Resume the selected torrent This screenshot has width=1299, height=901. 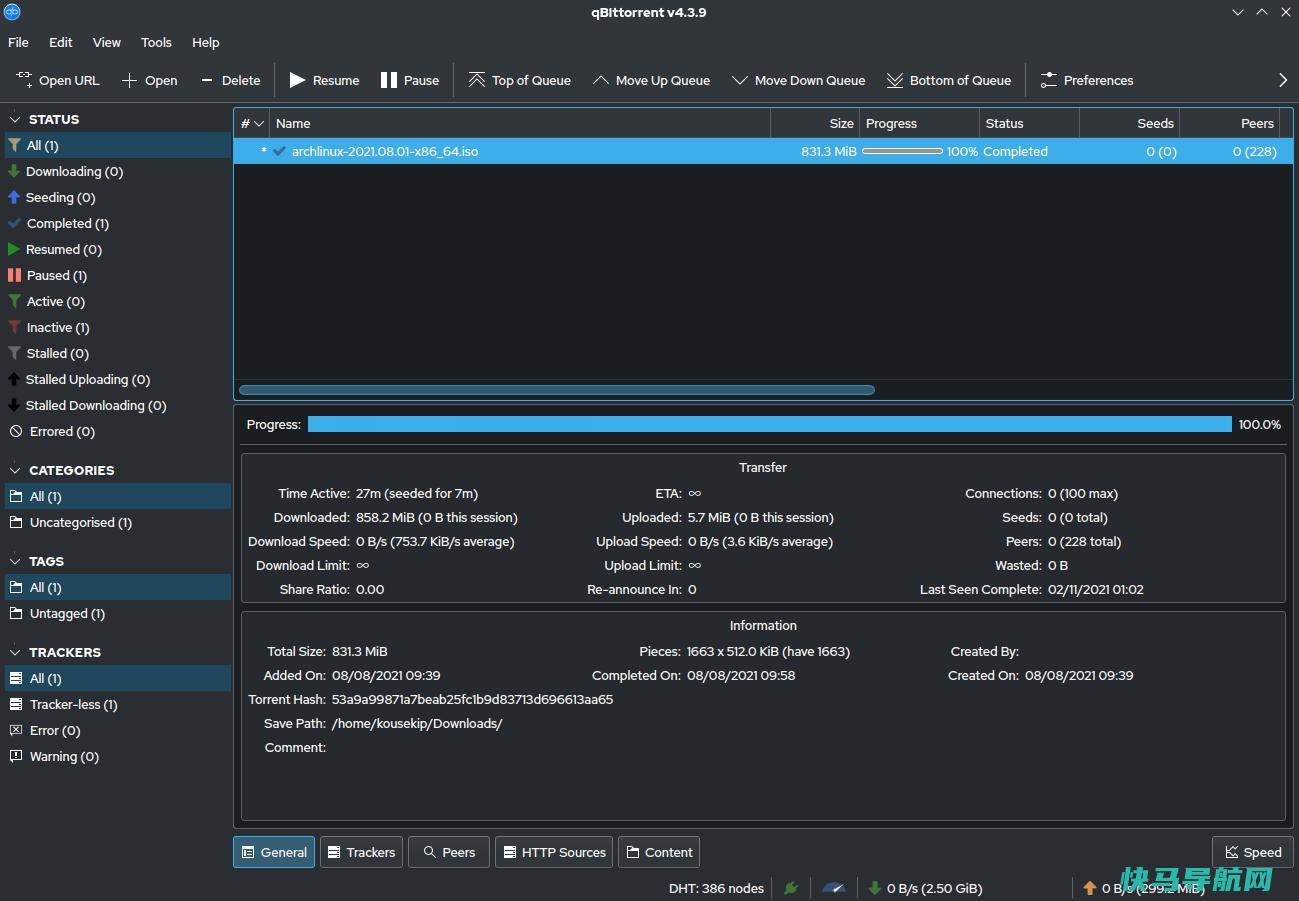pyautogui.click(x=324, y=80)
